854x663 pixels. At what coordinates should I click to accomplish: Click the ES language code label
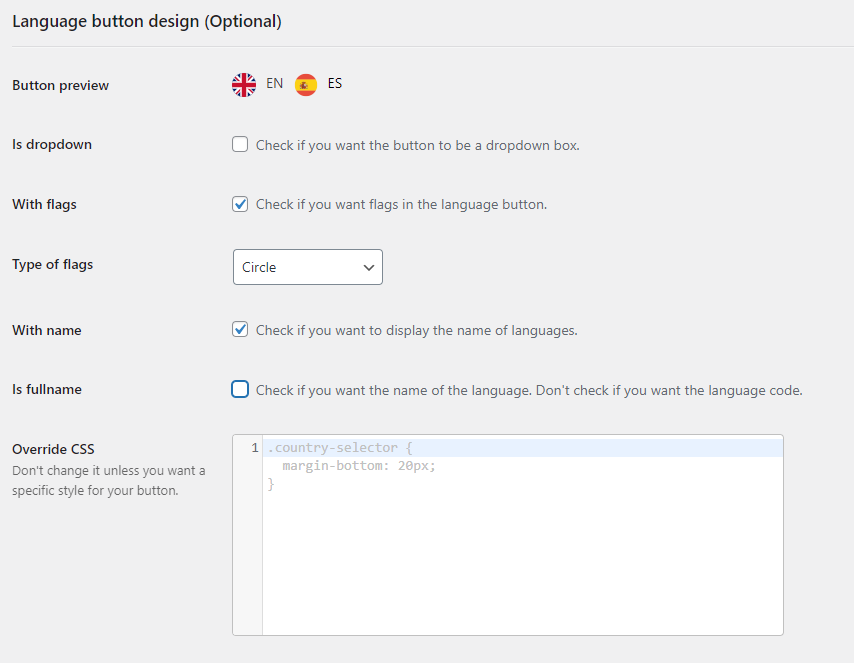[x=335, y=84]
